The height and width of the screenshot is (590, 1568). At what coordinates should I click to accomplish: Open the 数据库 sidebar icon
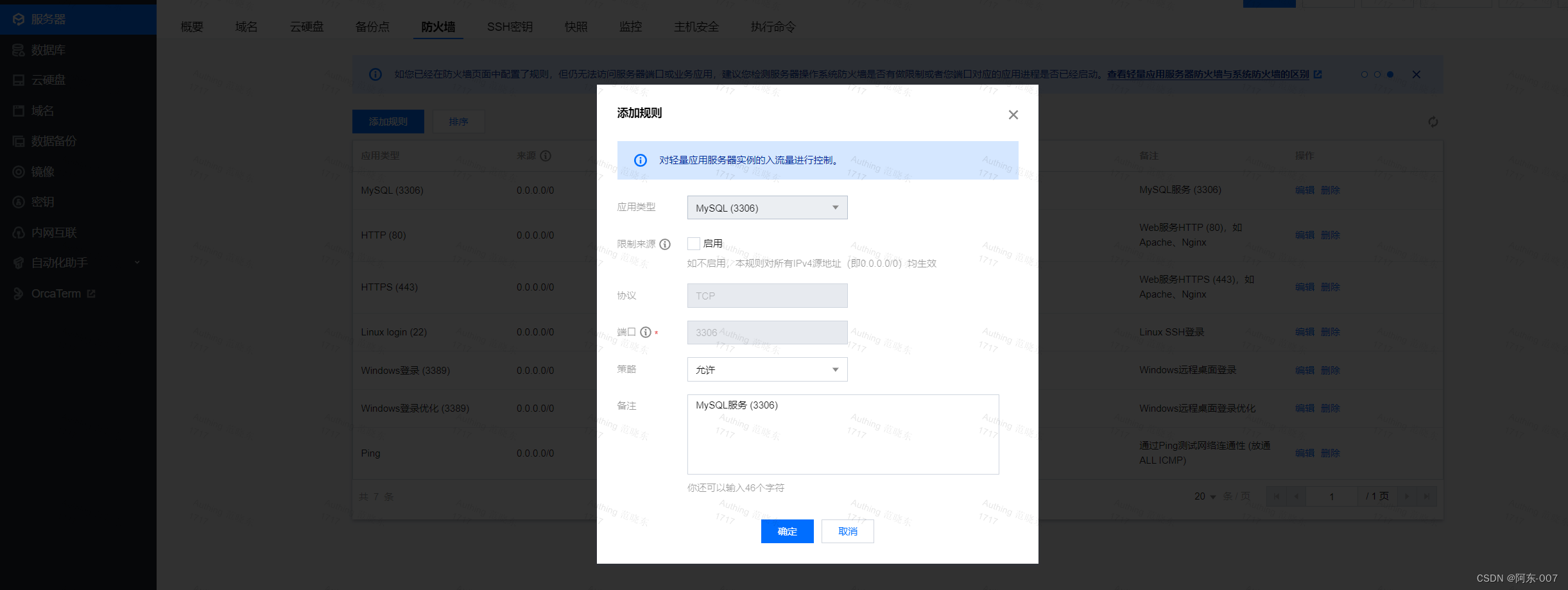pyautogui.click(x=19, y=50)
